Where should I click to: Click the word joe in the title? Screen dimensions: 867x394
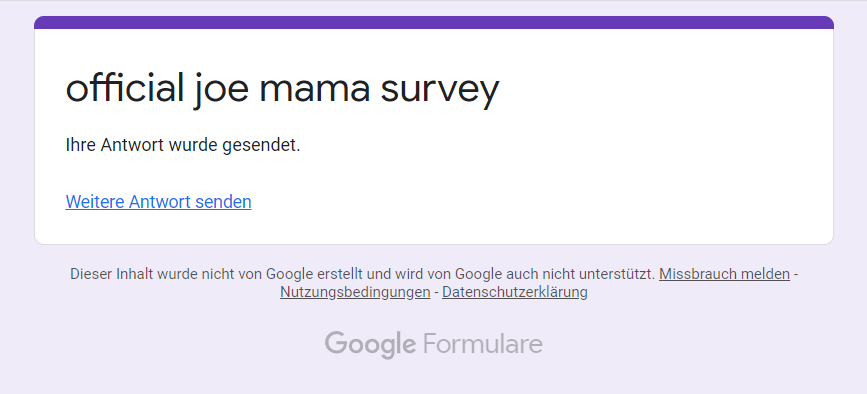[221, 90]
